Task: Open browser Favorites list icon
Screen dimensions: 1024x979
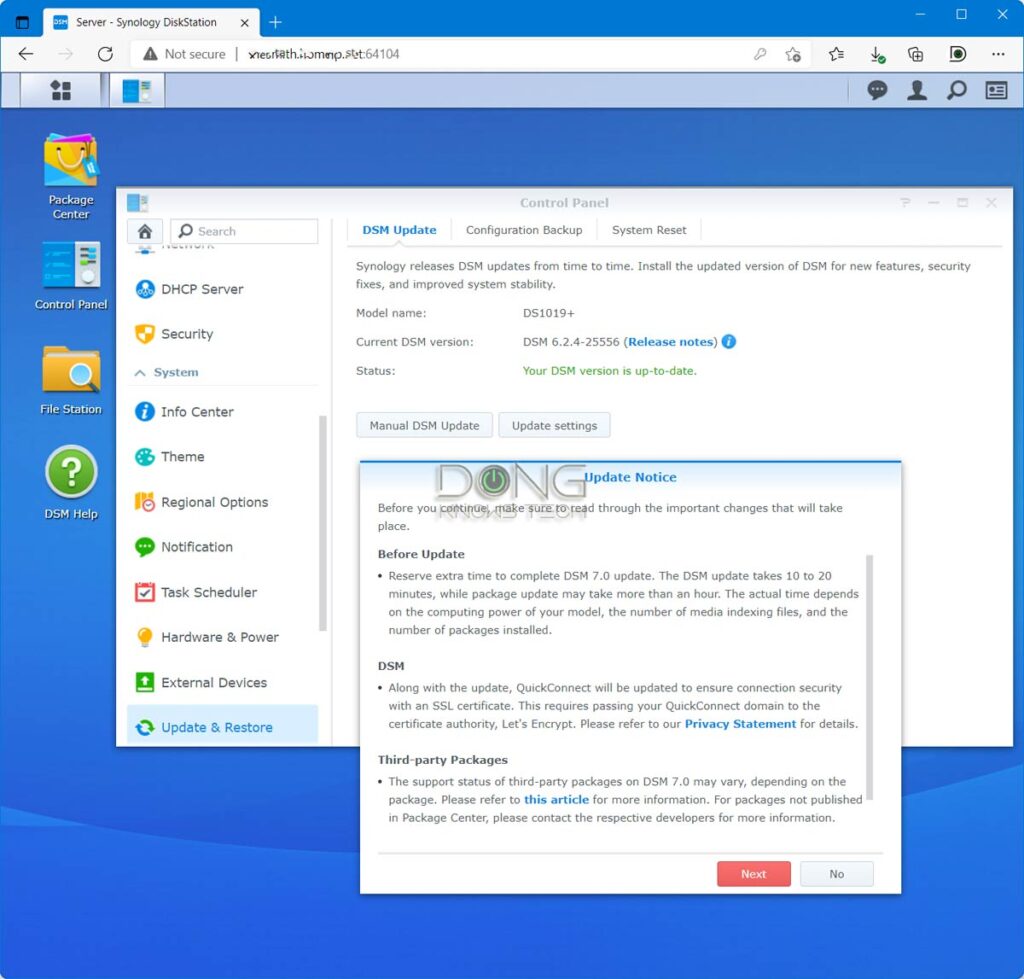Action: pyautogui.click(x=836, y=54)
